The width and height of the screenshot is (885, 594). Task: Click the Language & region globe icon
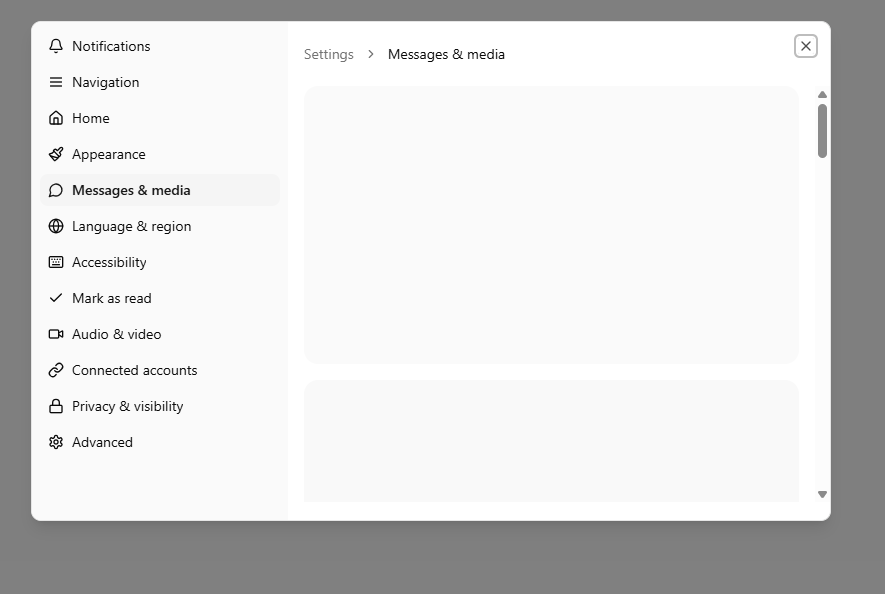(x=56, y=226)
